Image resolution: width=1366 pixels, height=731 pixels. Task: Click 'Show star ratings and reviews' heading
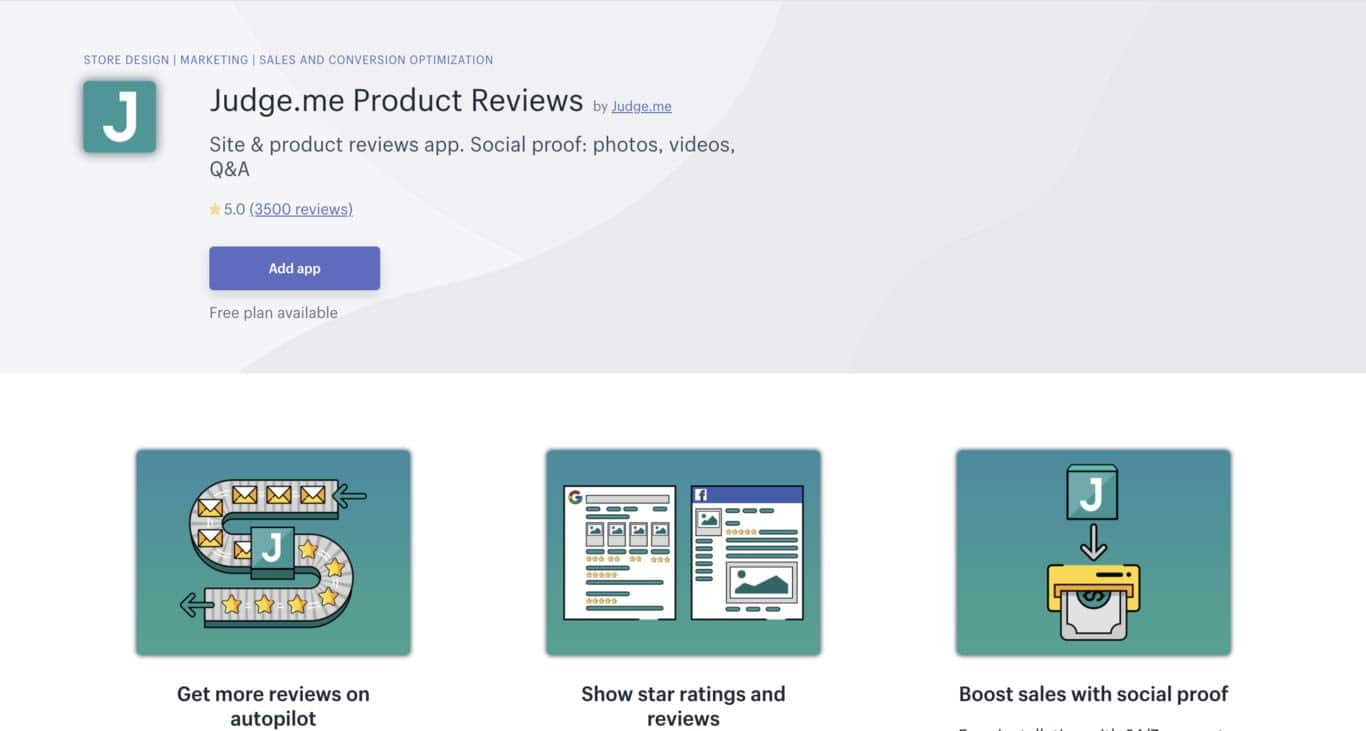[683, 706]
